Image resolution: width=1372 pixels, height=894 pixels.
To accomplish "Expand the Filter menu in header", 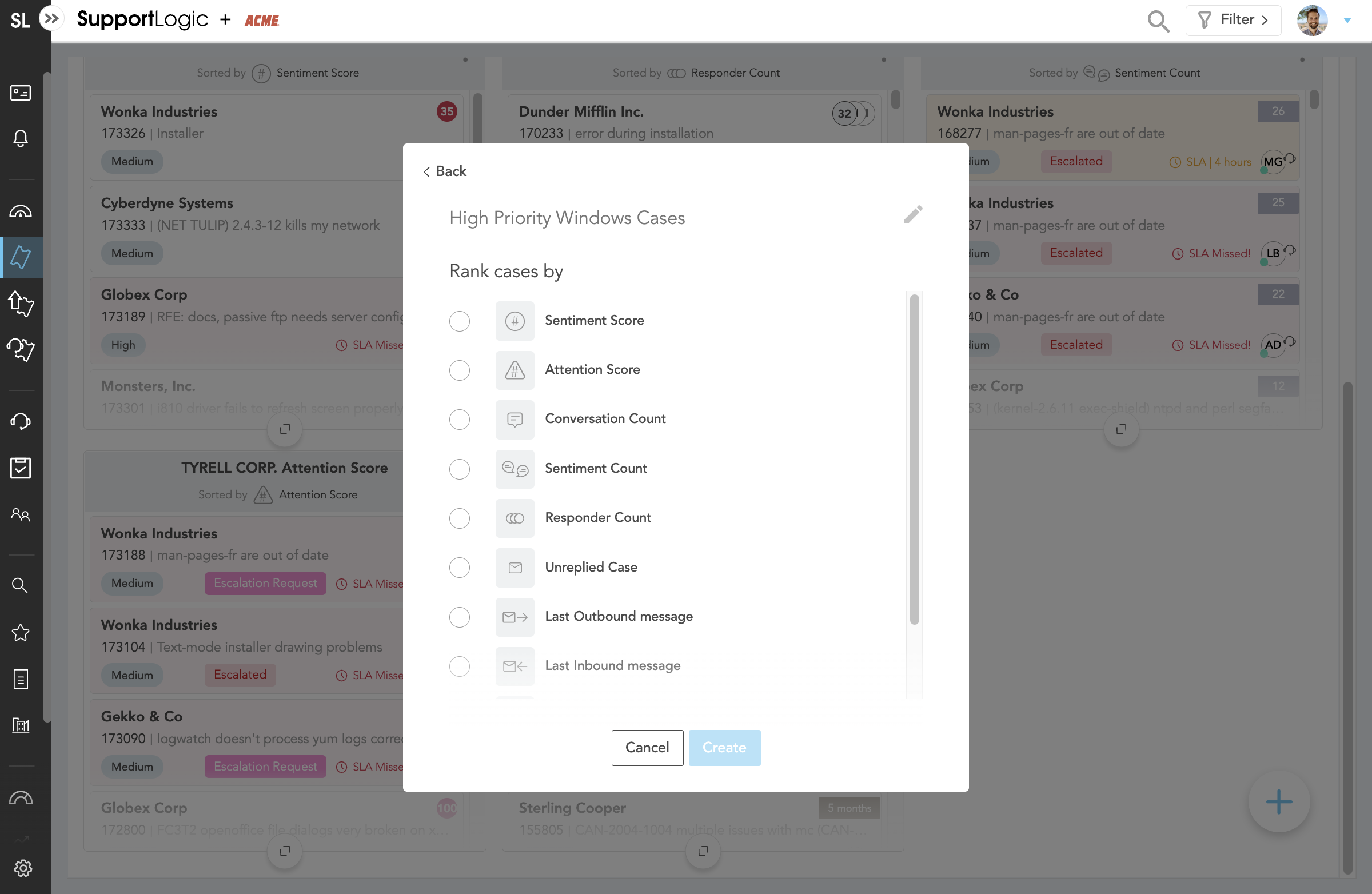I will click(x=1233, y=20).
